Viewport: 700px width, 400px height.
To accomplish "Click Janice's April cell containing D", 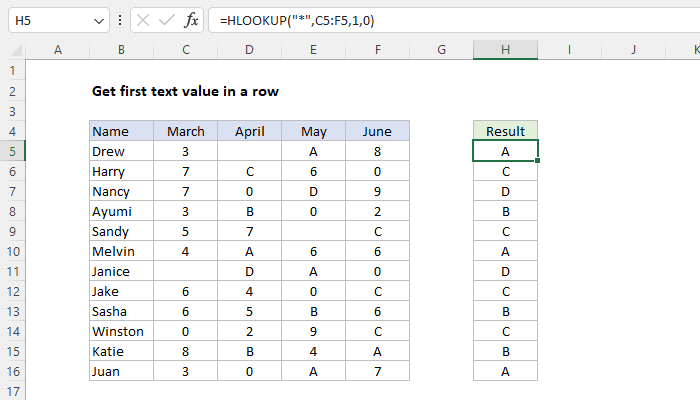I will (x=250, y=271).
